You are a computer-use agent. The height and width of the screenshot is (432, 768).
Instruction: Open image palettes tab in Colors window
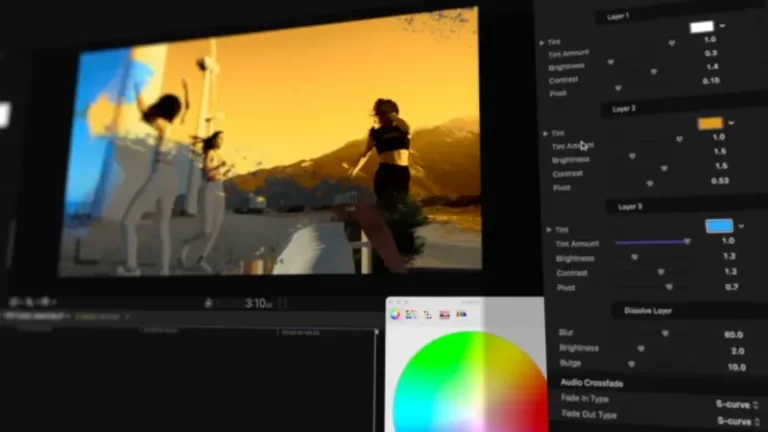tap(444, 314)
